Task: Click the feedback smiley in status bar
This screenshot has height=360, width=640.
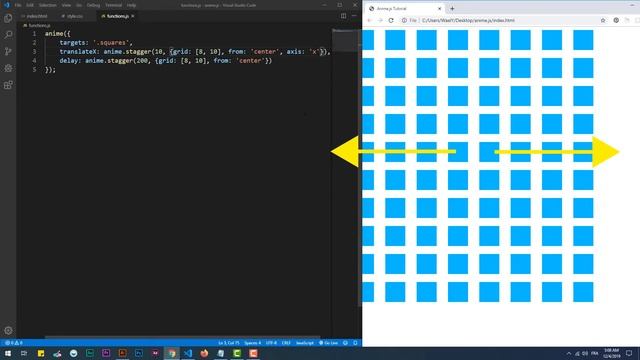Action: click(x=345, y=343)
